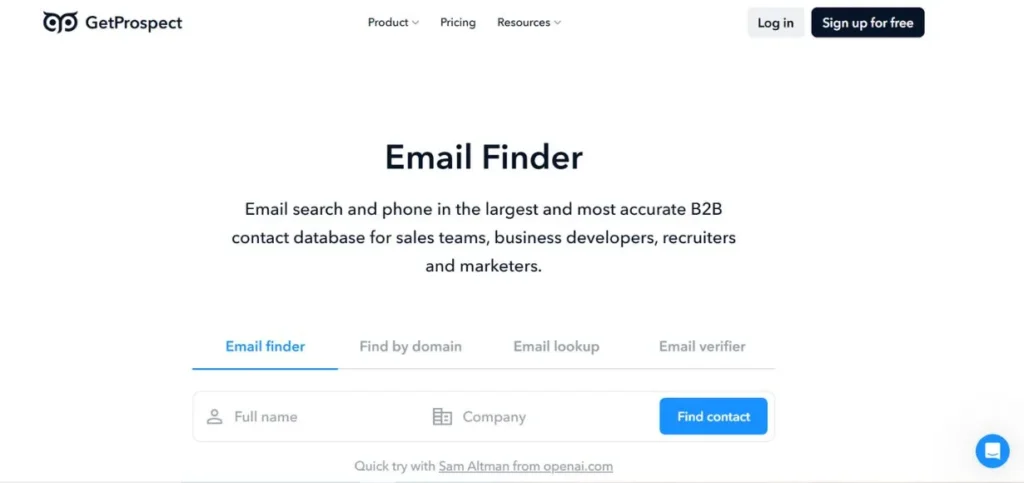Click the Log in button
This screenshot has height=483, width=1024.
775,23
